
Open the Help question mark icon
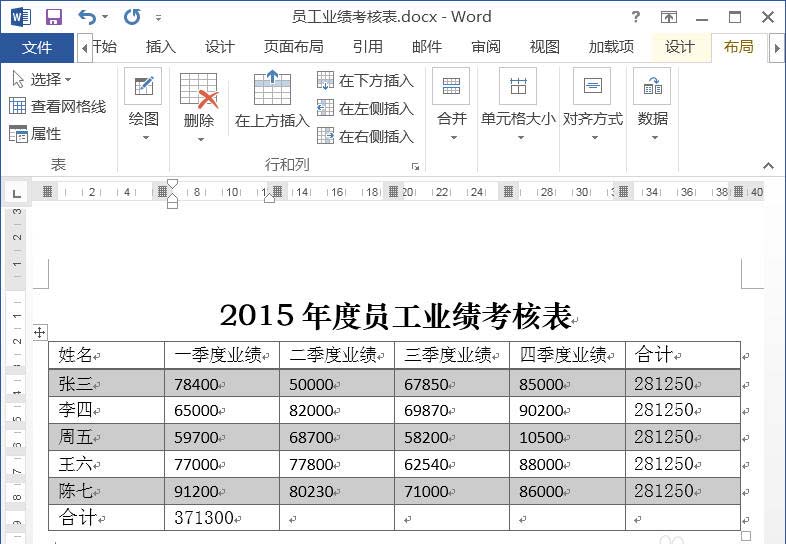pos(636,17)
